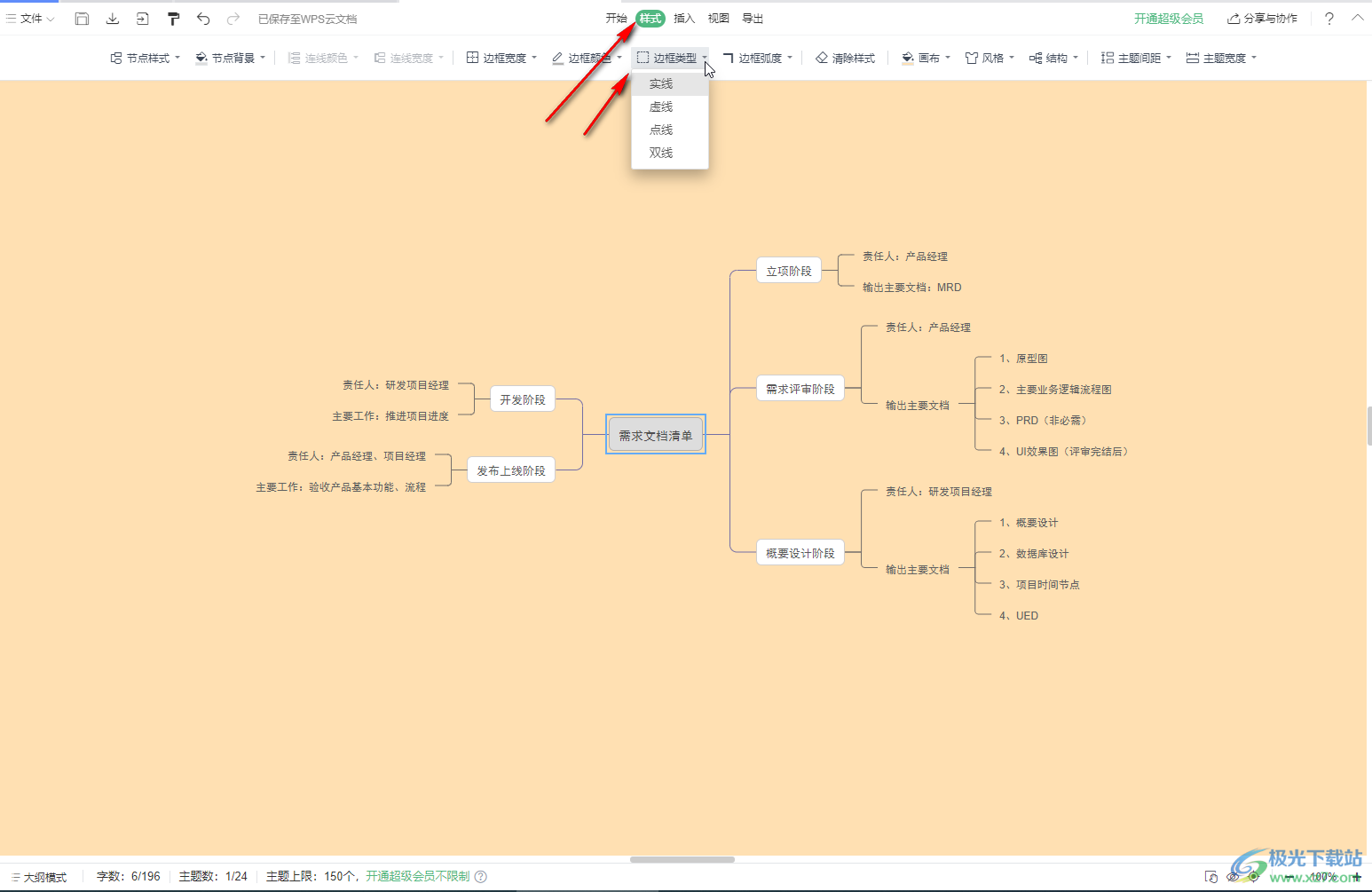Switch to the 插入 tab
This screenshot has width=1372, height=892.
[x=684, y=19]
